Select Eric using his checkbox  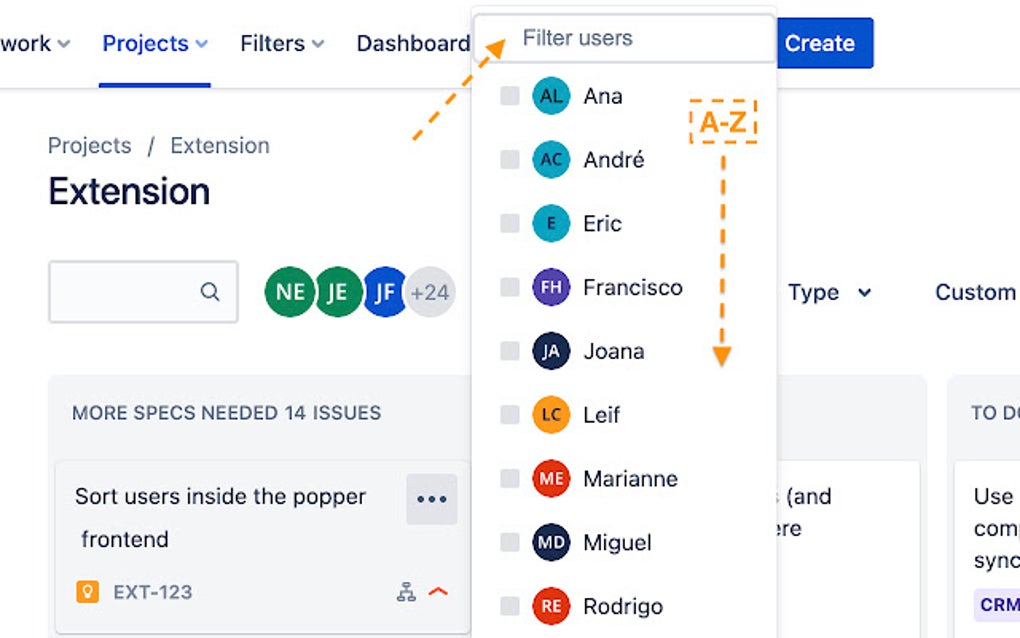(x=509, y=224)
